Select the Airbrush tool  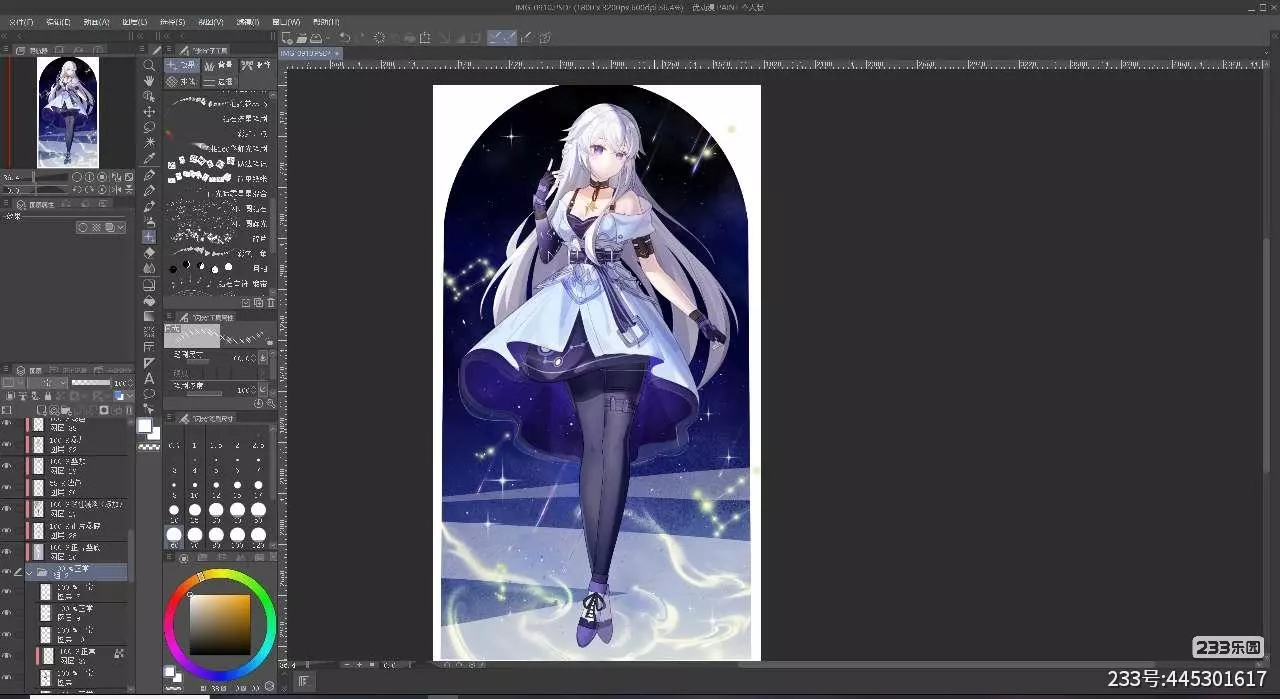point(149,221)
